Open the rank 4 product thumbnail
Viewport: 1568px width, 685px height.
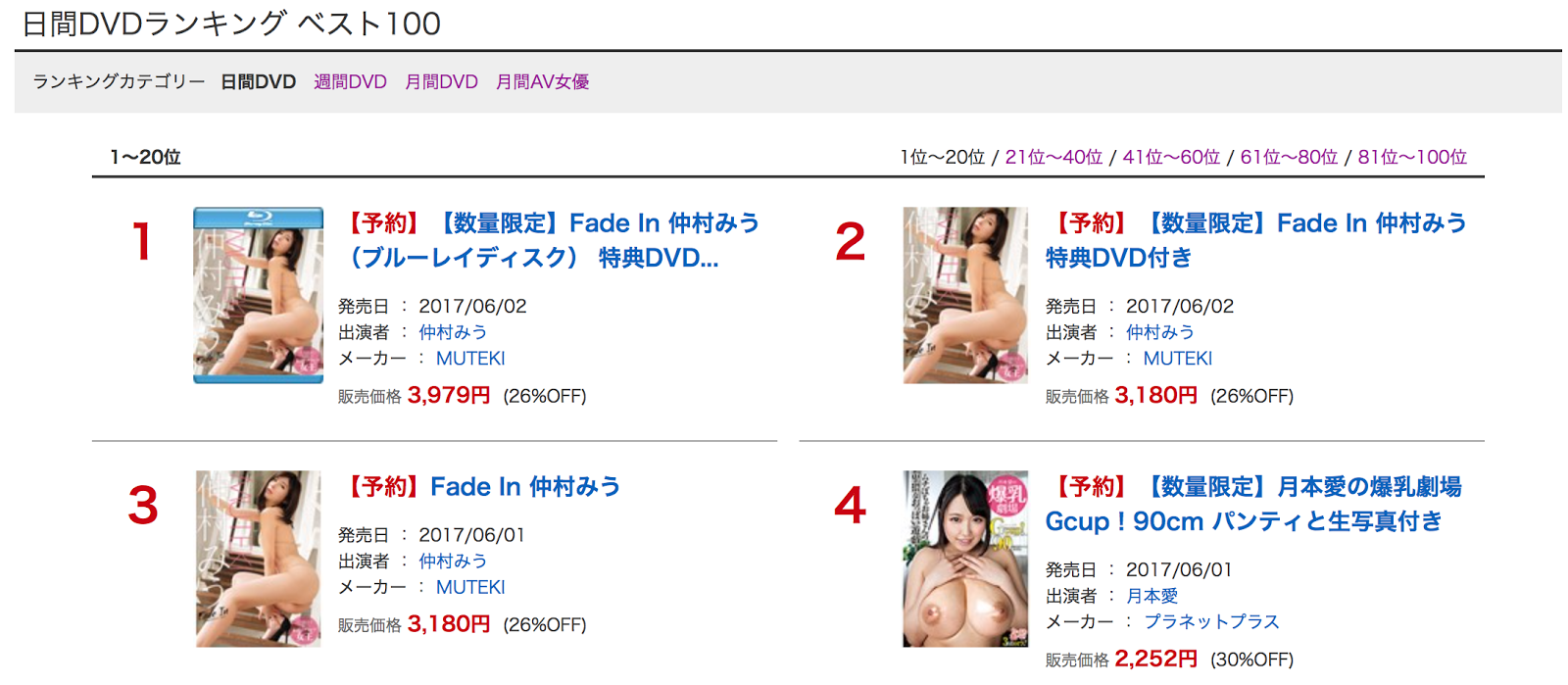[x=965, y=559]
